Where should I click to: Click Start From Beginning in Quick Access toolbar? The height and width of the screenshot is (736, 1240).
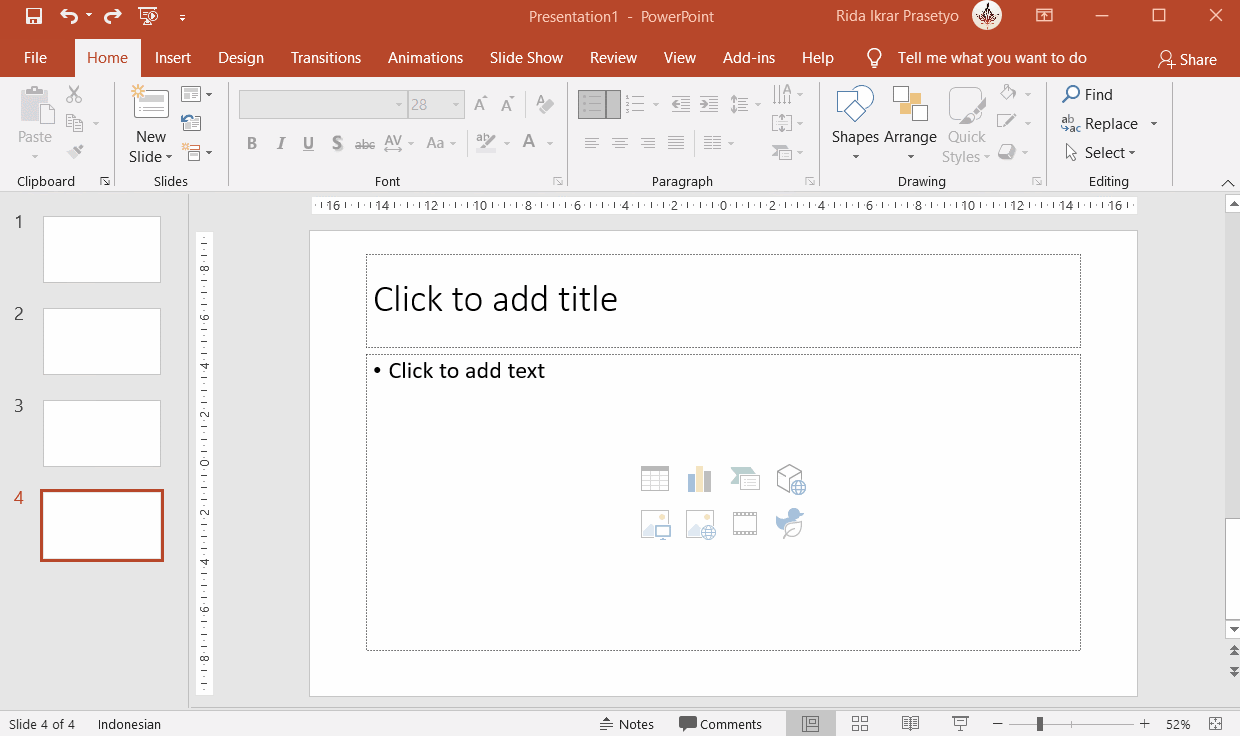coord(148,16)
